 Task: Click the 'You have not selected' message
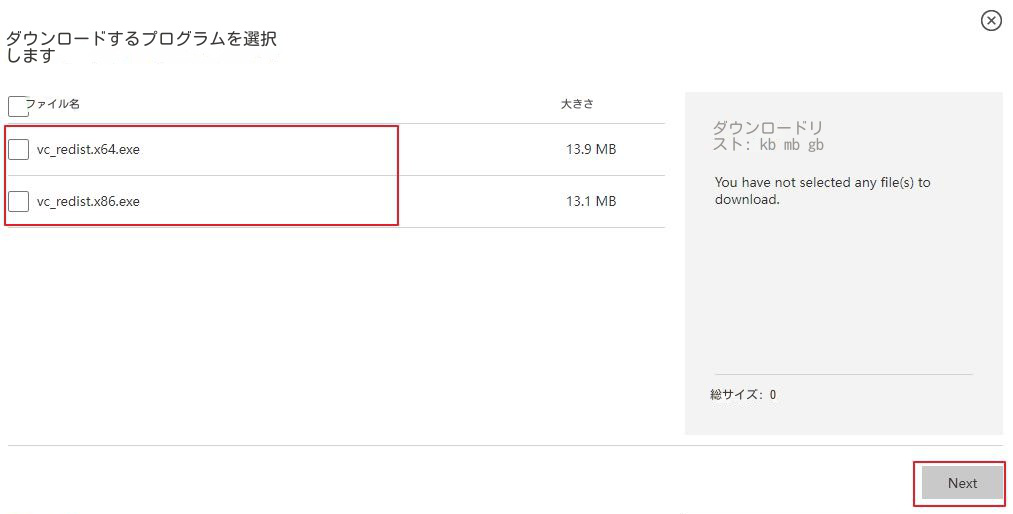[822, 190]
